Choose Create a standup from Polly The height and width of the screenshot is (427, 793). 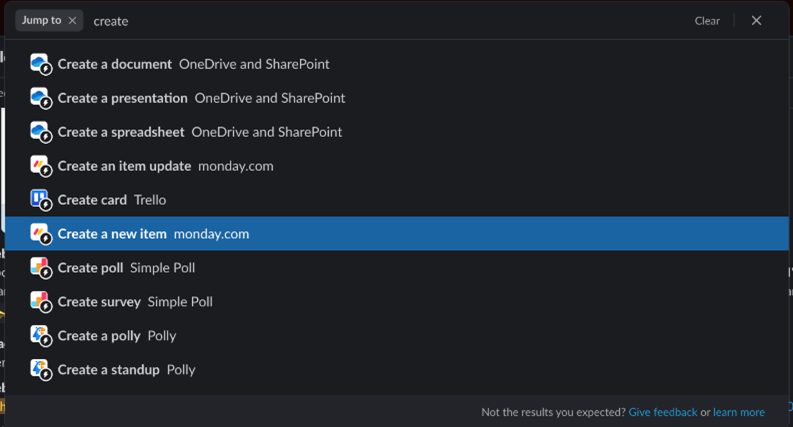click(126, 370)
